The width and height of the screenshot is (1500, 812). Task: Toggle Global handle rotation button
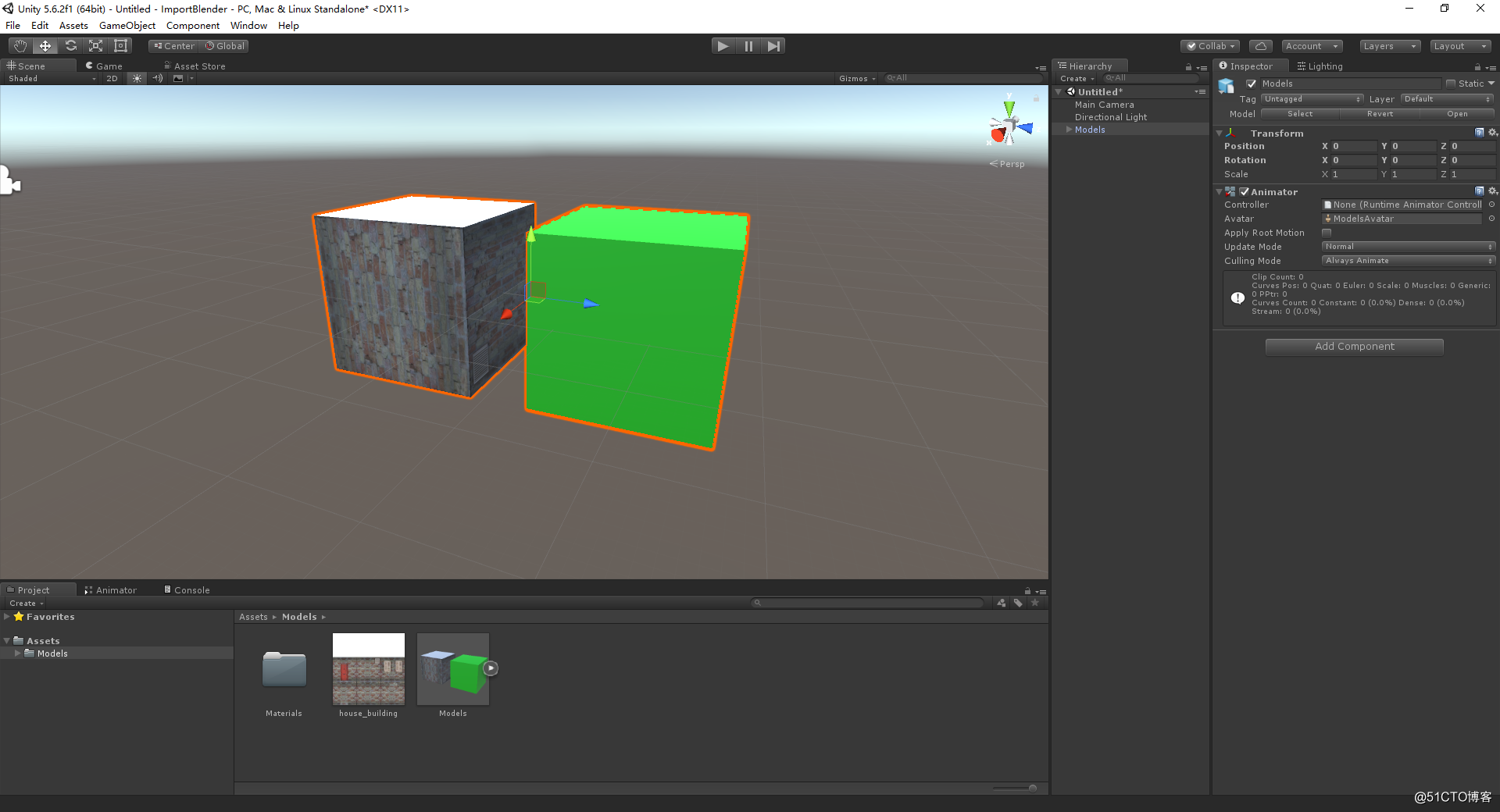pos(225,46)
